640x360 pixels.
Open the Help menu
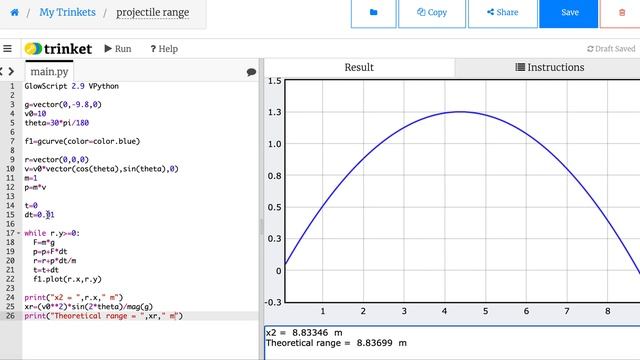164,49
